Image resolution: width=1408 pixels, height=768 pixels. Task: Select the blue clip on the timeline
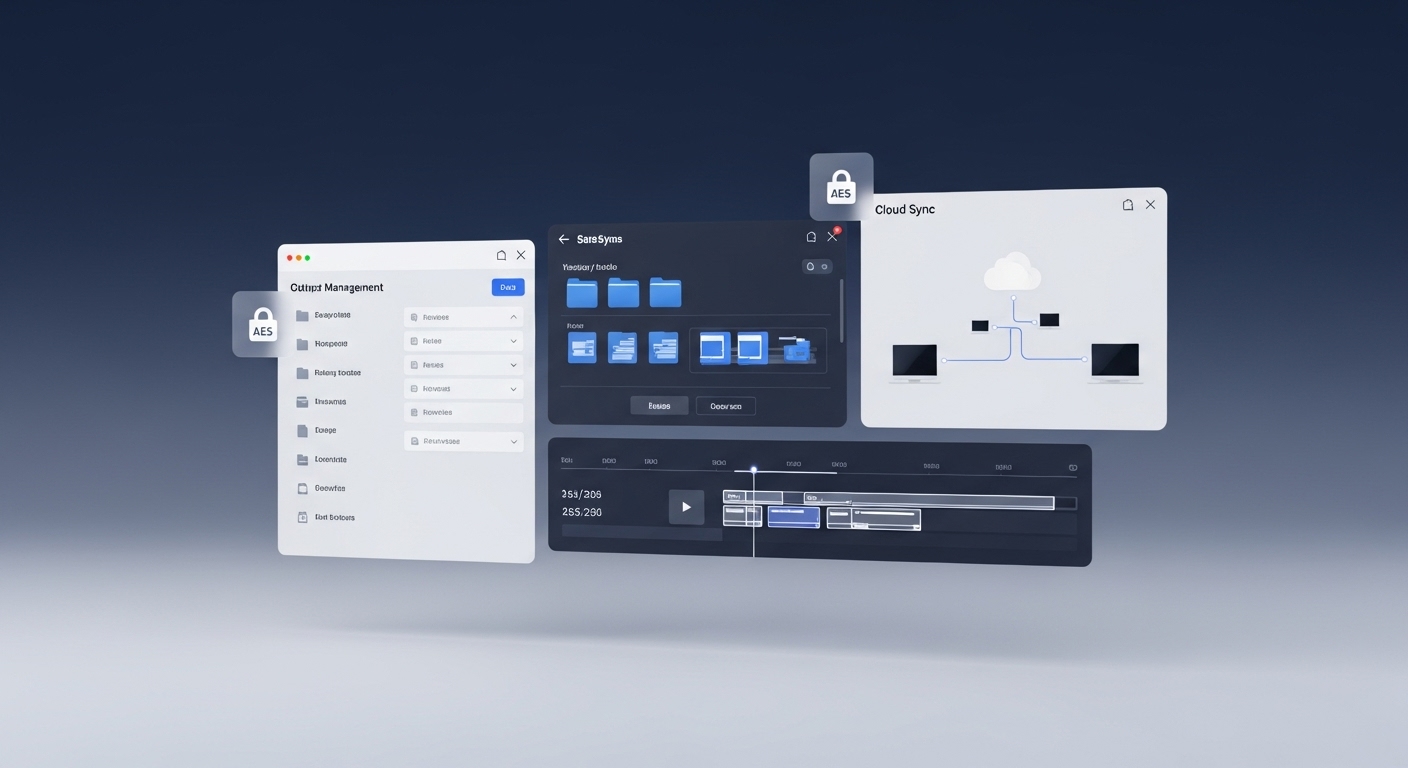[793, 516]
